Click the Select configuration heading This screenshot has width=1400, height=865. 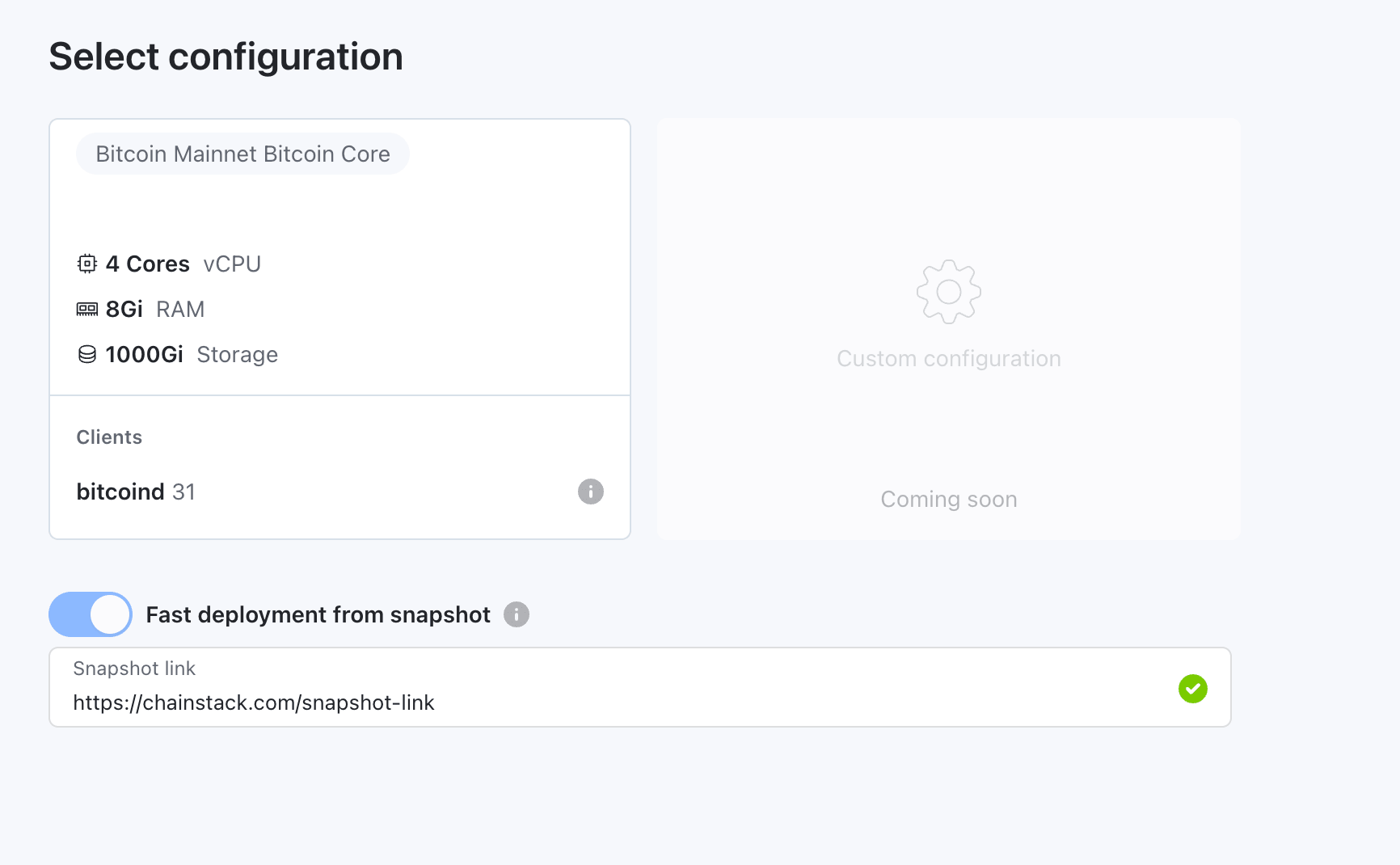[226, 57]
